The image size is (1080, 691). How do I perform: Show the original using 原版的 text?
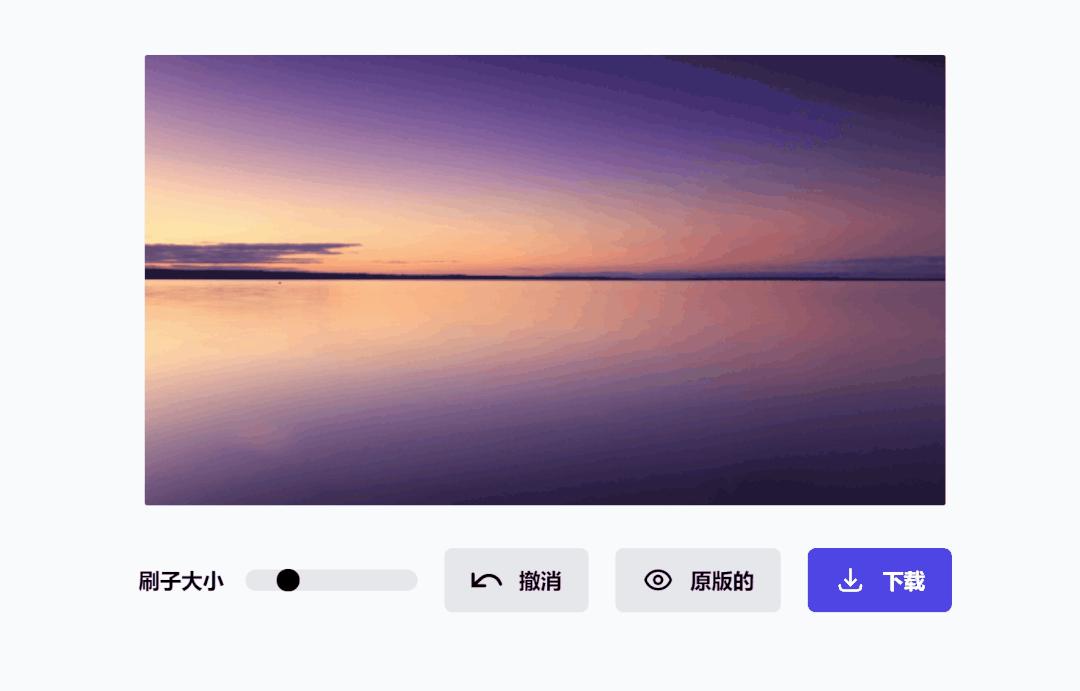coord(722,581)
